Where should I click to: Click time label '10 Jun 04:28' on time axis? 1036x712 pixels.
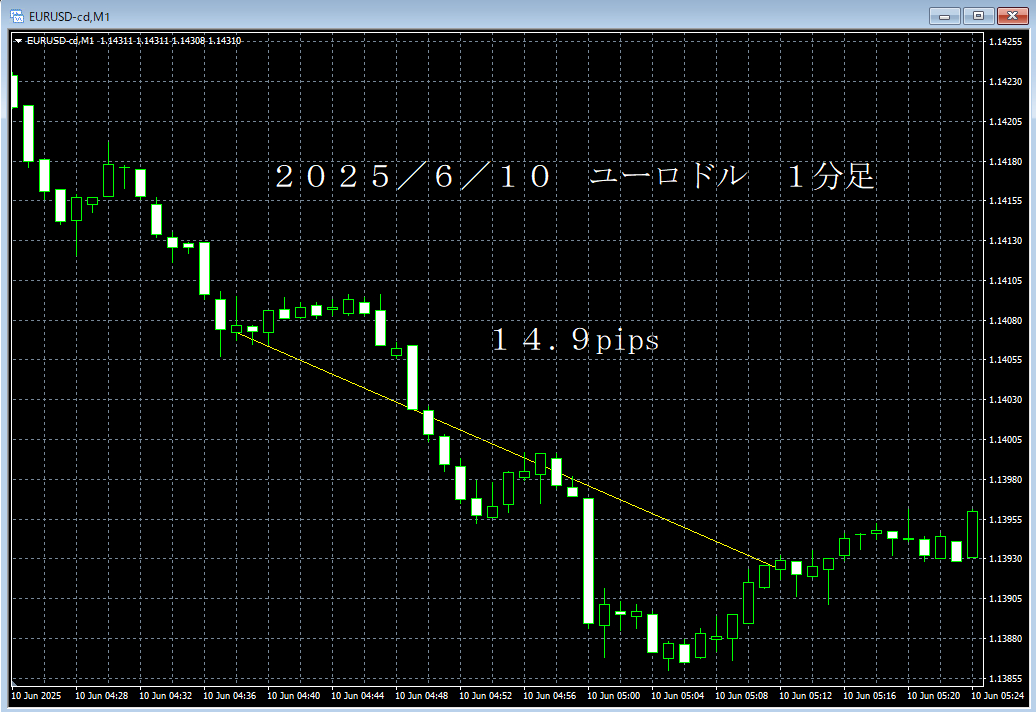[x=101, y=695]
